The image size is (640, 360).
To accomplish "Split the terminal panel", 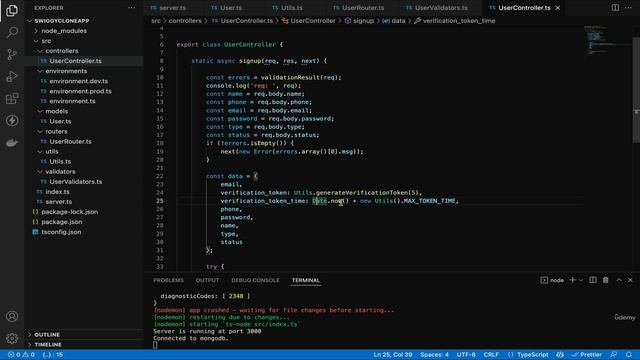I will click(x=593, y=280).
